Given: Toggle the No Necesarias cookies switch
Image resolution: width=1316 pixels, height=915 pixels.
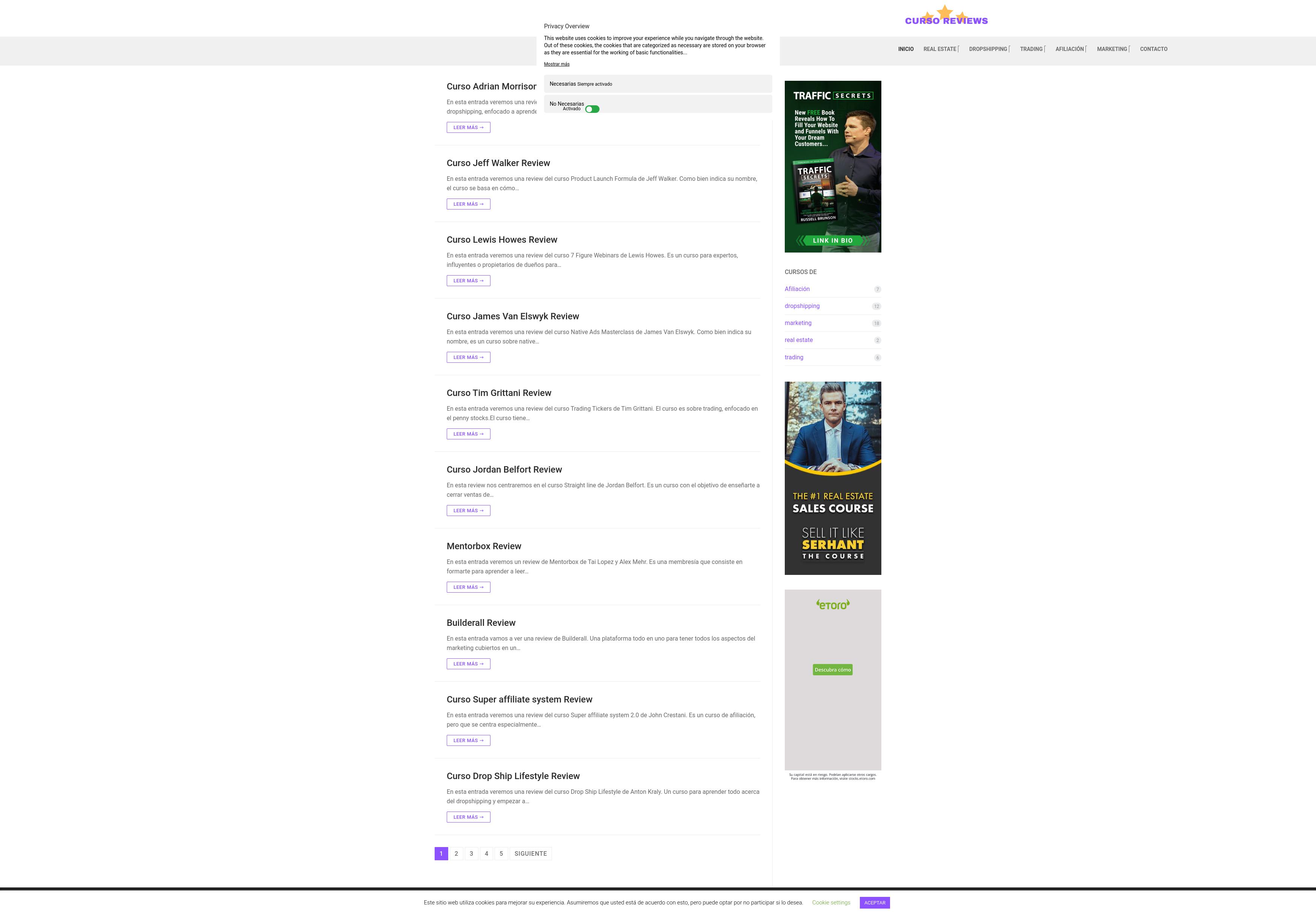Looking at the screenshot, I should (592, 109).
